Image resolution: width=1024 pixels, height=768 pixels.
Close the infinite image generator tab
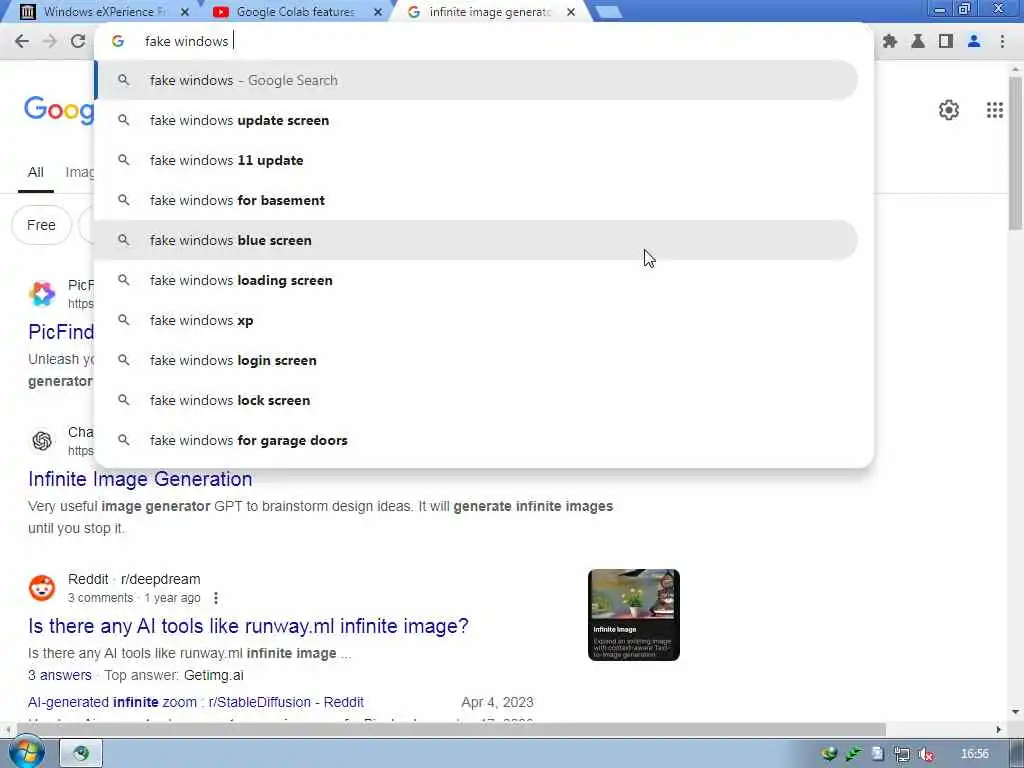pyautogui.click(x=571, y=12)
